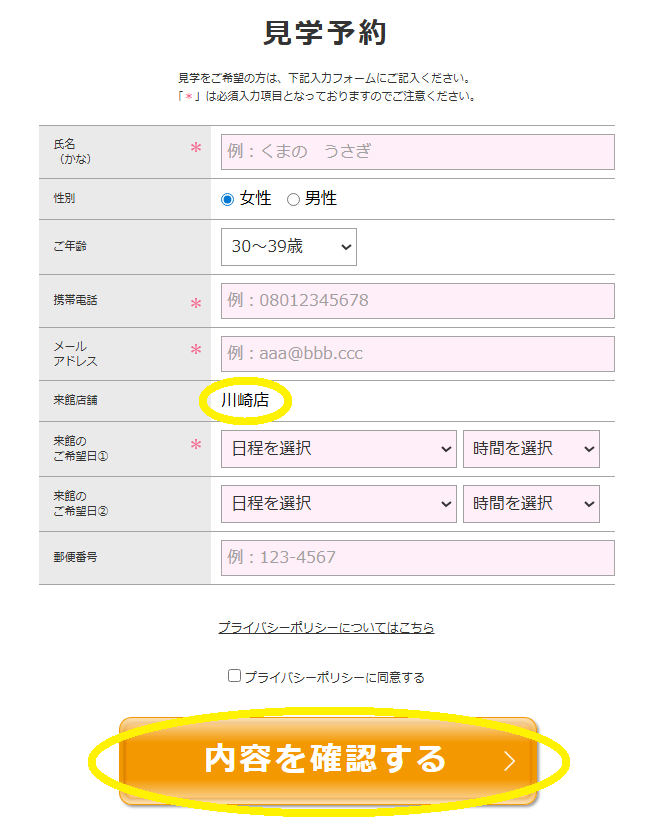The image size is (649, 824).
Task: Click the 郵便番号 input field
Action: tap(417, 558)
